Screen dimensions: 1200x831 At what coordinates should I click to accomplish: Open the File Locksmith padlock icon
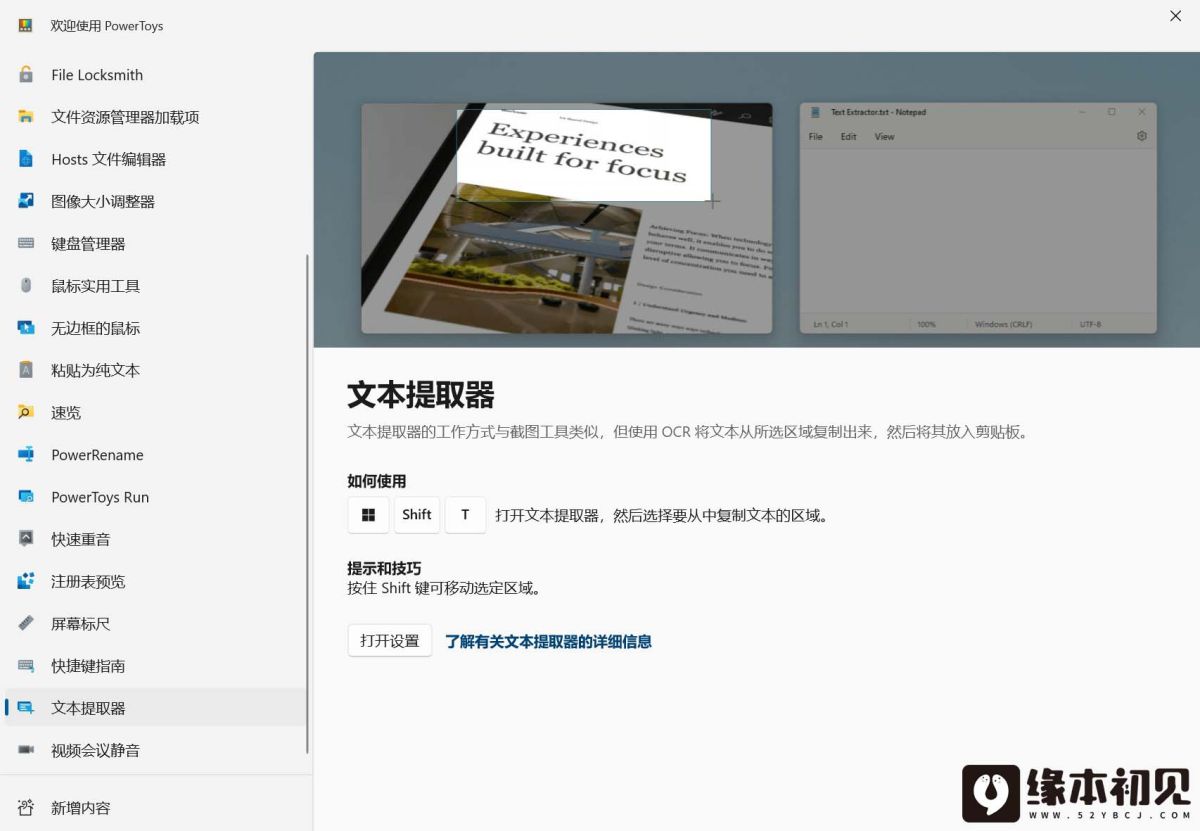click(26, 75)
